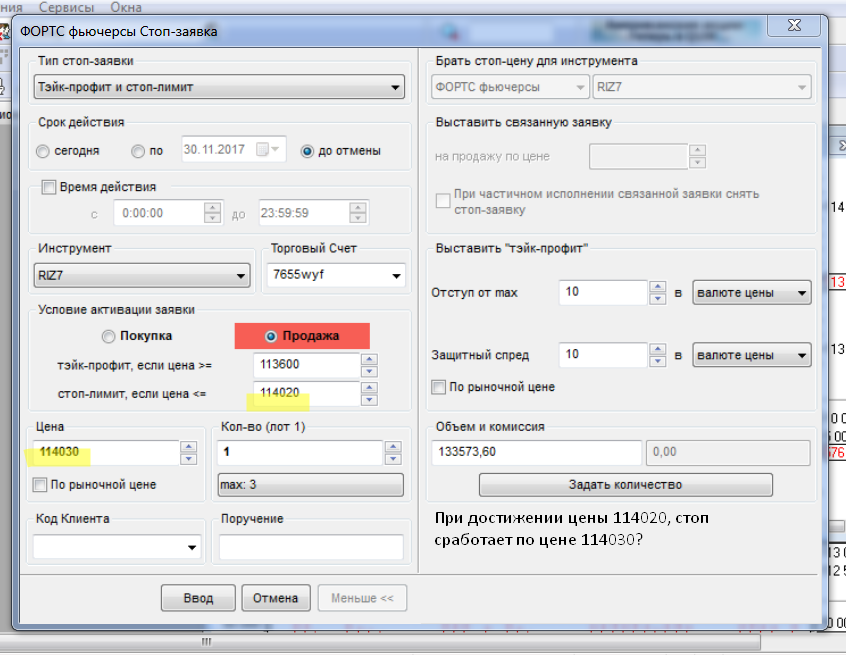Open units dropdown for Защитный спред
This screenshot has height=655, width=846.
(x=752, y=356)
